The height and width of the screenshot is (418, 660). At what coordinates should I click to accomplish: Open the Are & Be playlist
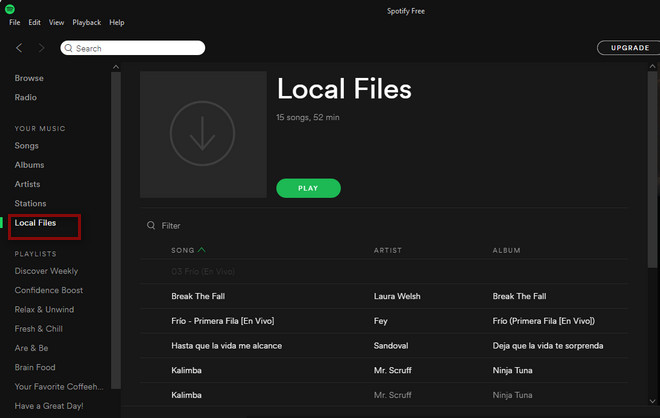[31, 348]
